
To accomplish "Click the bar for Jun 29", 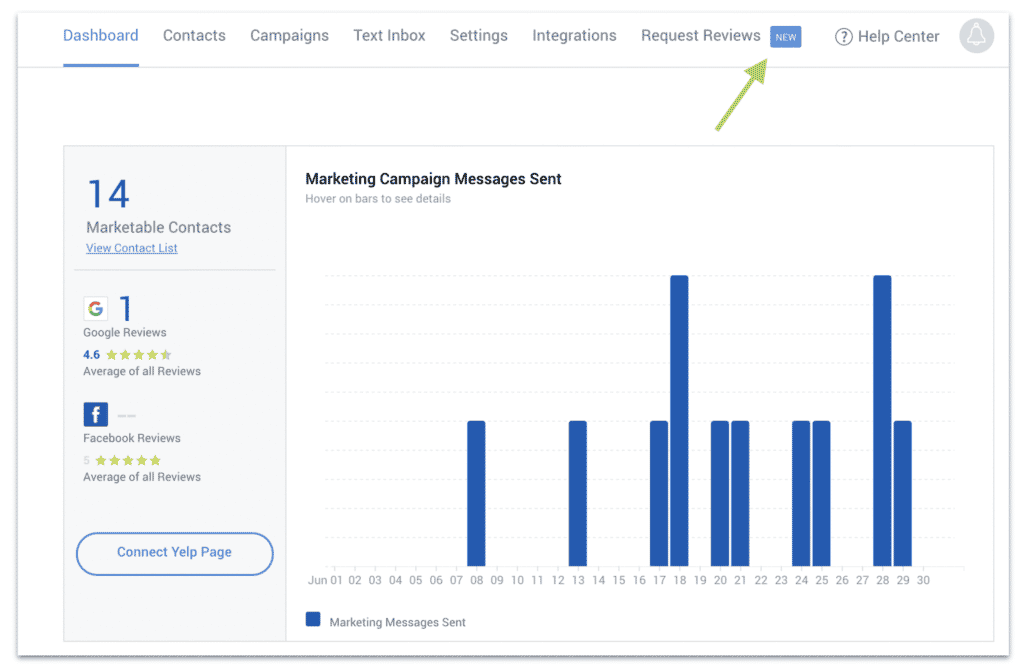I will 903,493.
